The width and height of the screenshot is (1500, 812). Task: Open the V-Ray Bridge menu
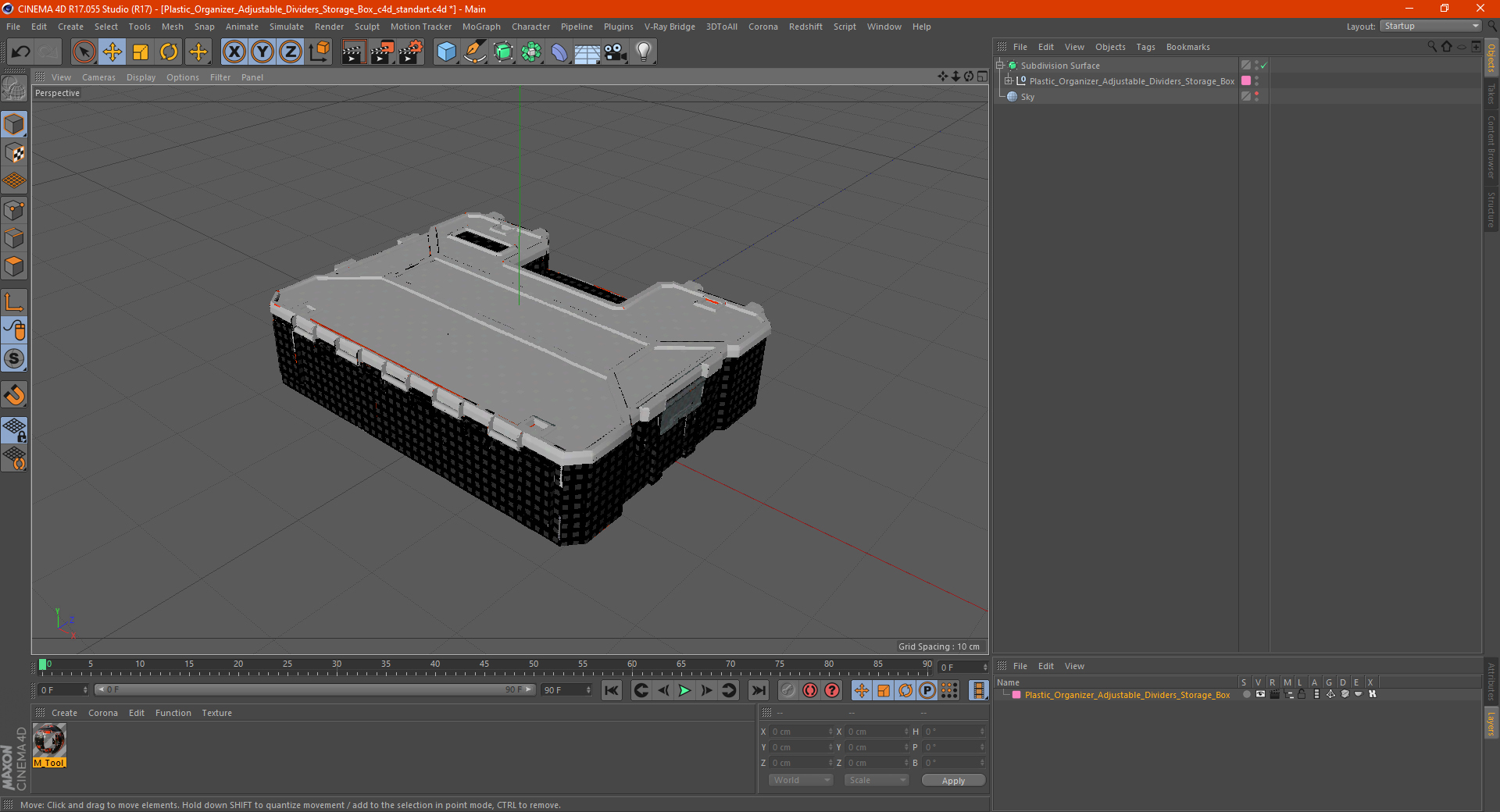(x=670, y=27)
